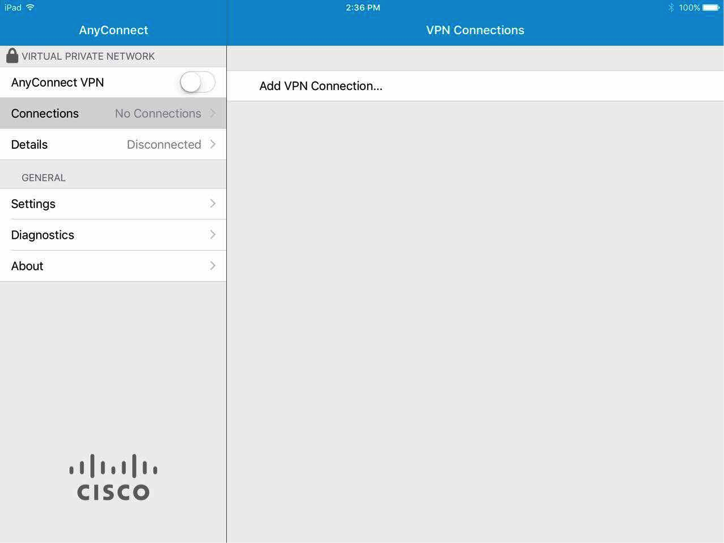
Task: Tap the lock icon beside Virtual Private Network
Action: [12, 56]
